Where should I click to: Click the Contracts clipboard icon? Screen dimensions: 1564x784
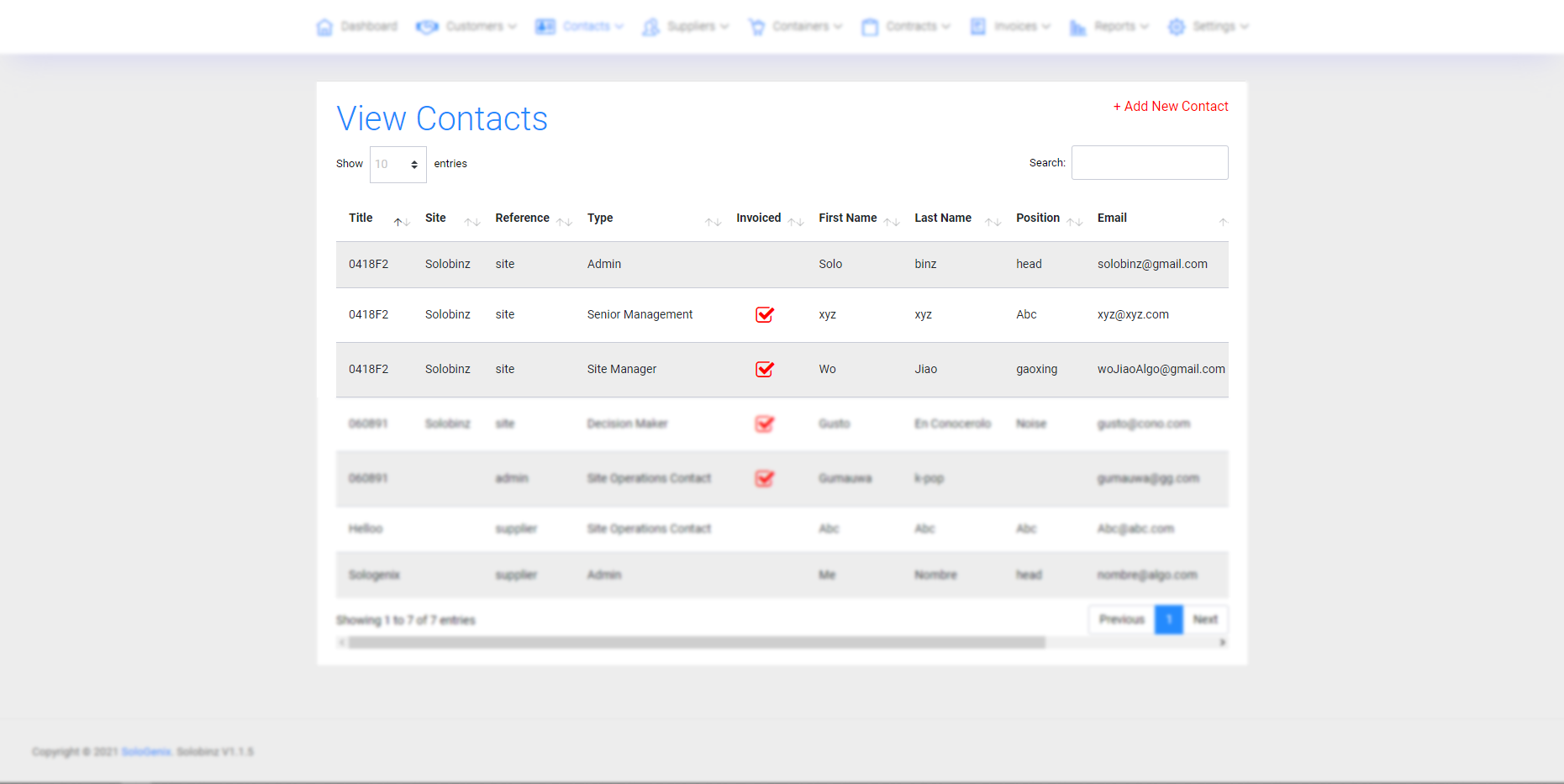point(870,27)
